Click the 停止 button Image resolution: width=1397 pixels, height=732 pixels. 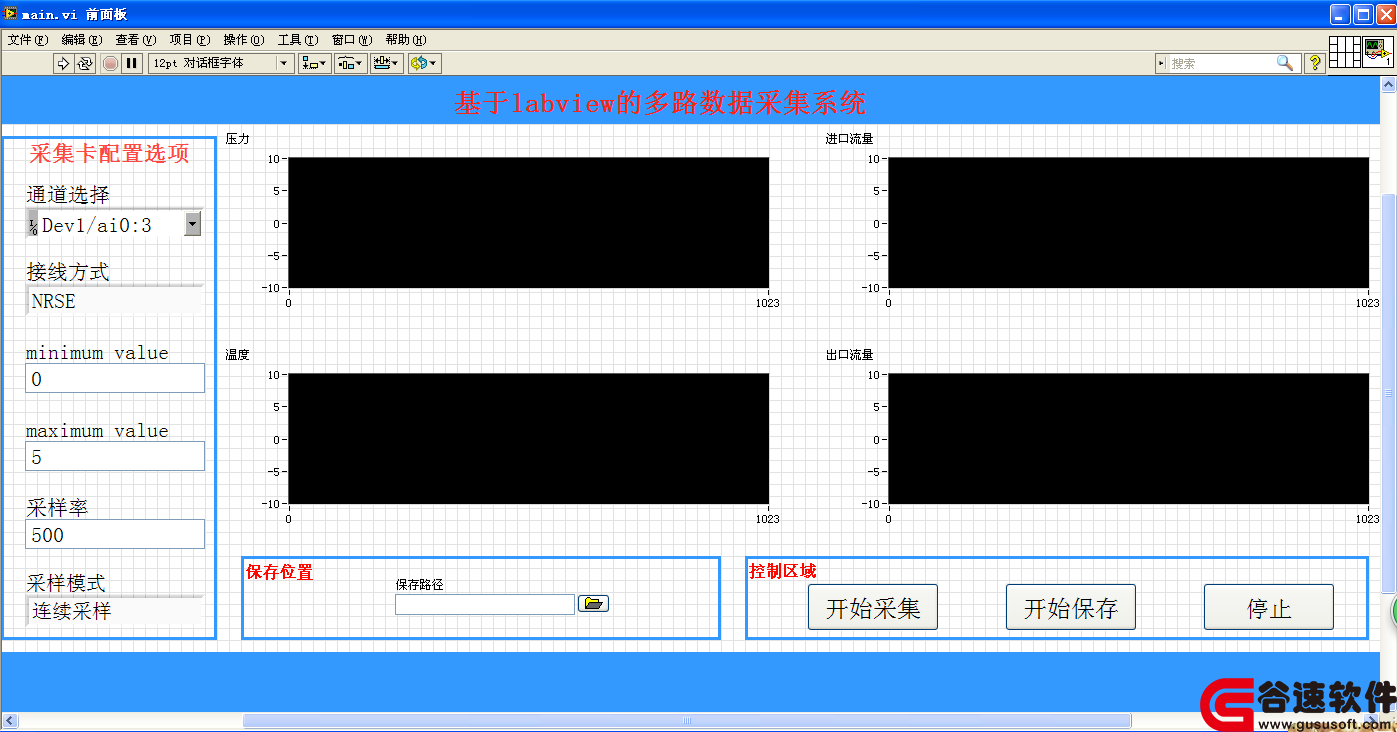coord(1269,607)
